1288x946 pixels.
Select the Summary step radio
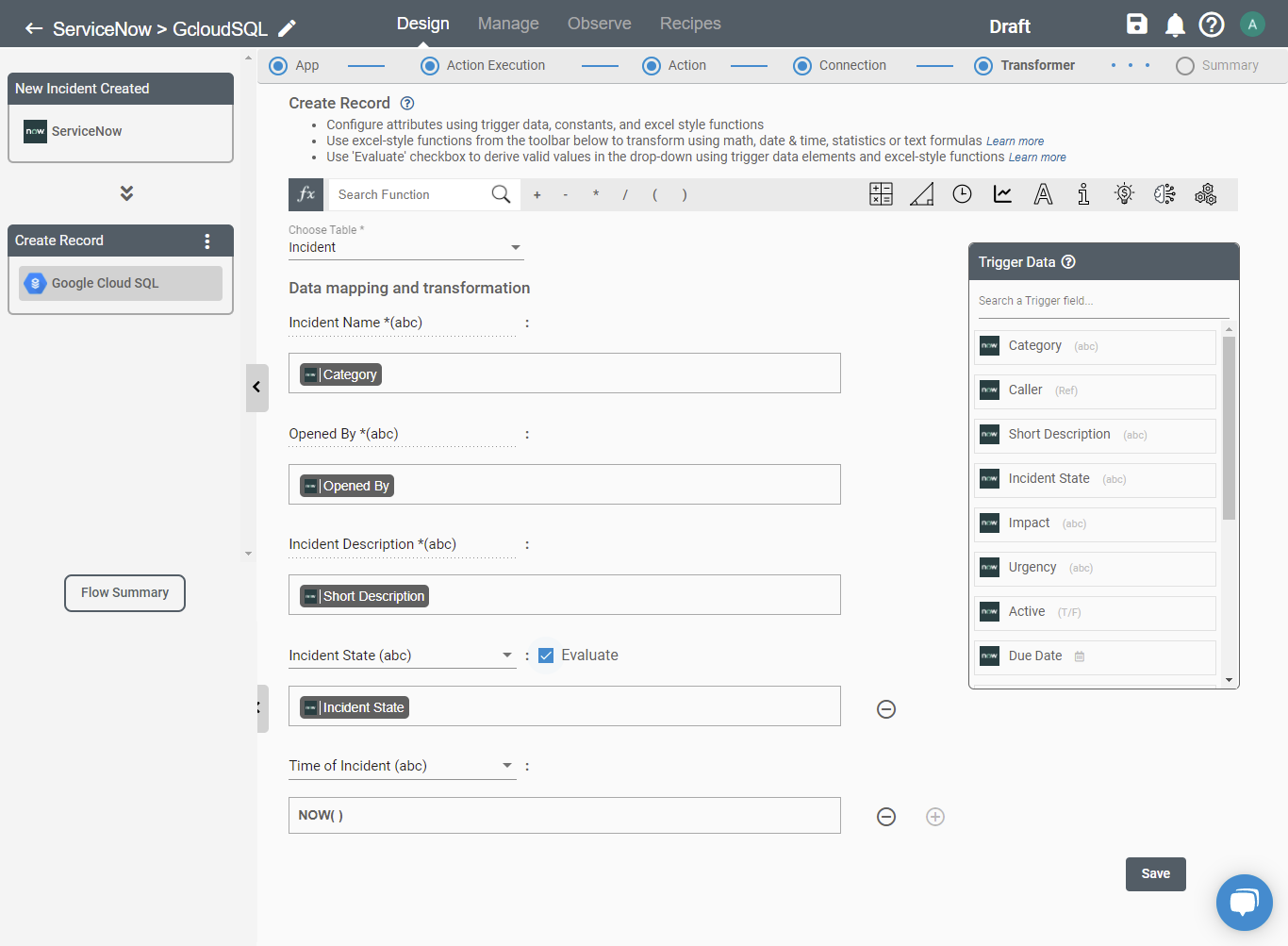(x=1185, y=66)
